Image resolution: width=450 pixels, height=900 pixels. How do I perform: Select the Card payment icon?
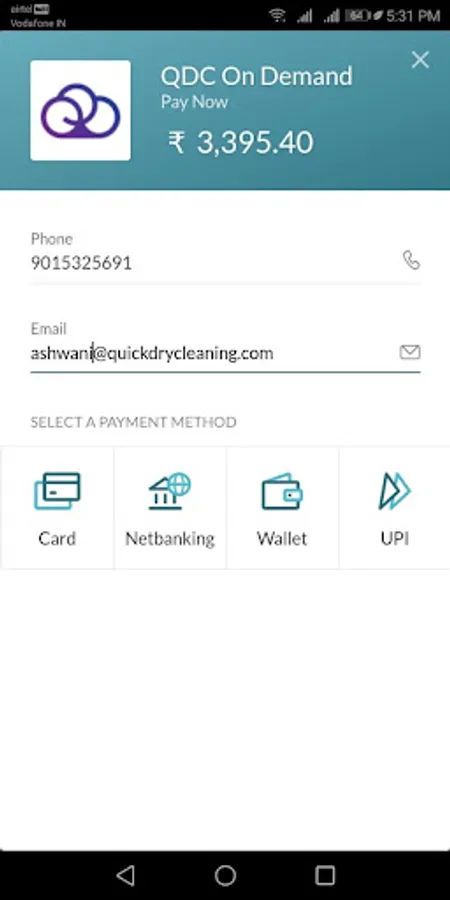(57, 491)
